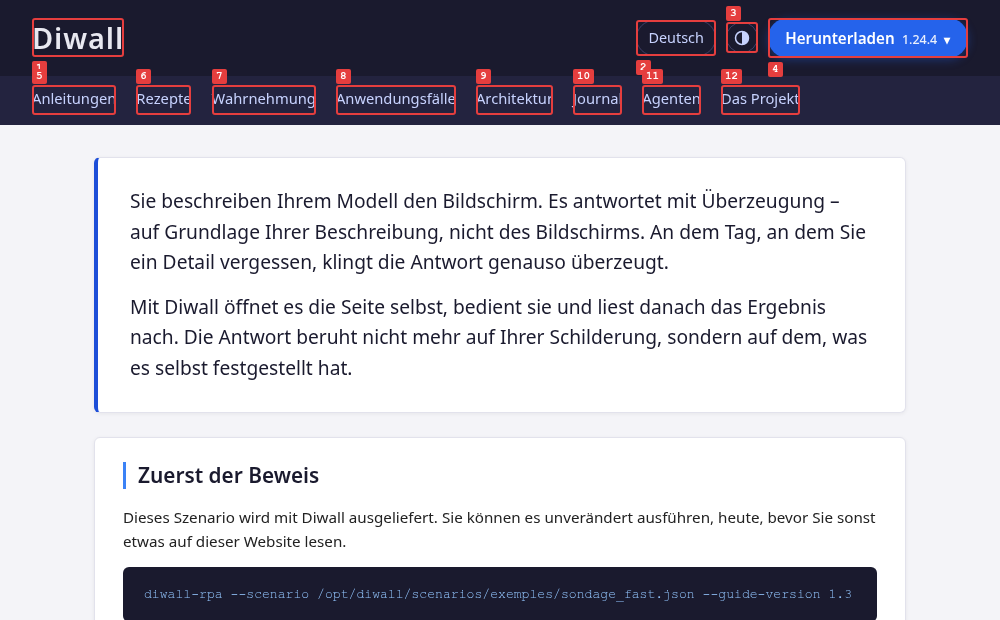Click the 'Zuerst der Beweis' heading
Viewport: 1000px width, 620px height.
coord(228,476)
